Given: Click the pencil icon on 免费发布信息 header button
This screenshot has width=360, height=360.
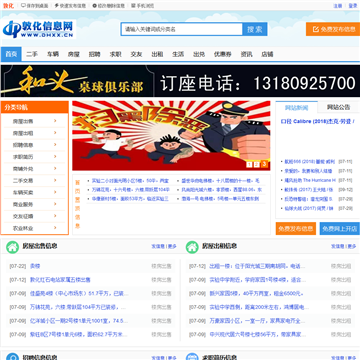Looking at the screenshot, I should [315, 29].
